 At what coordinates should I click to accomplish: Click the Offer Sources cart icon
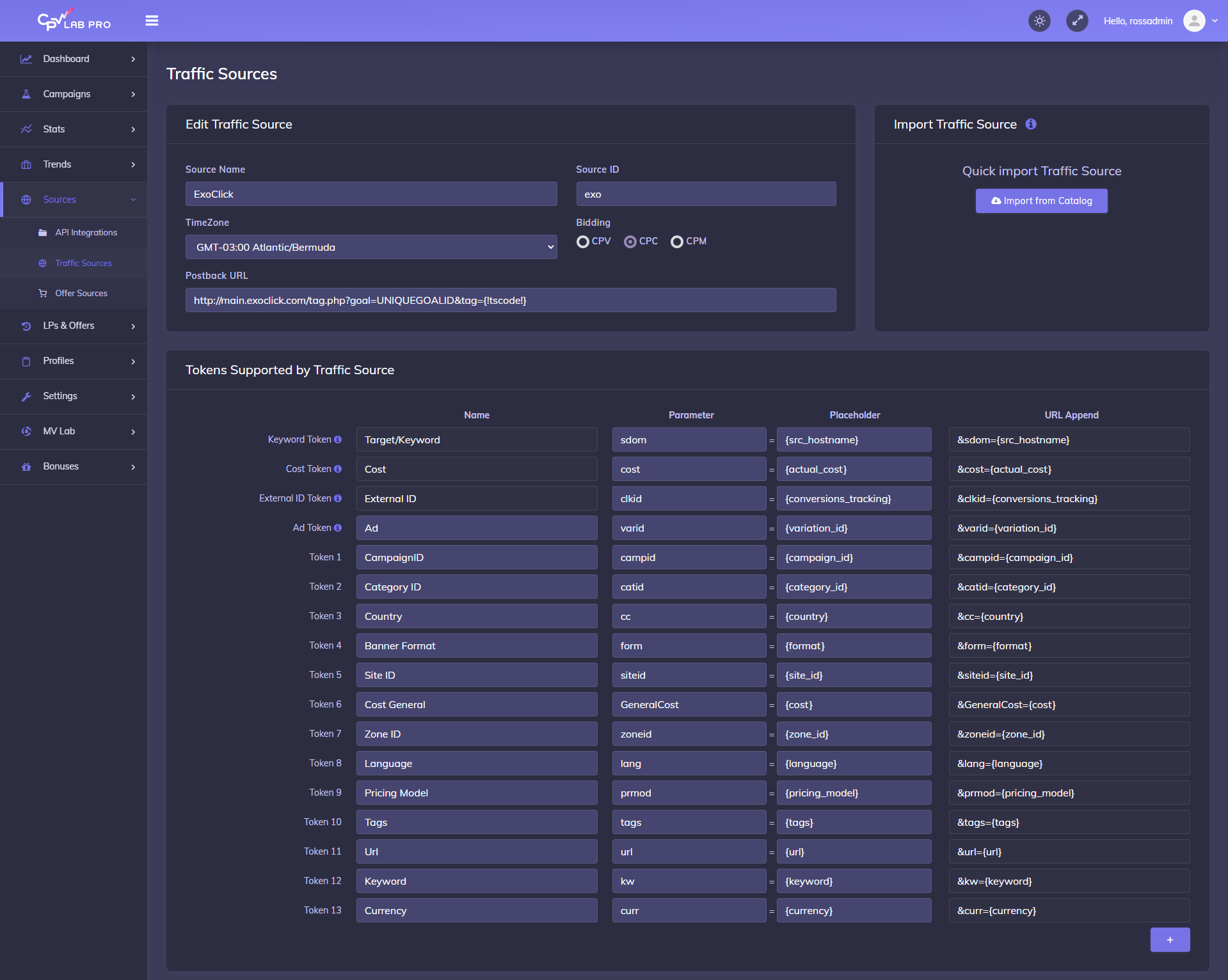(x=42, y=294)
